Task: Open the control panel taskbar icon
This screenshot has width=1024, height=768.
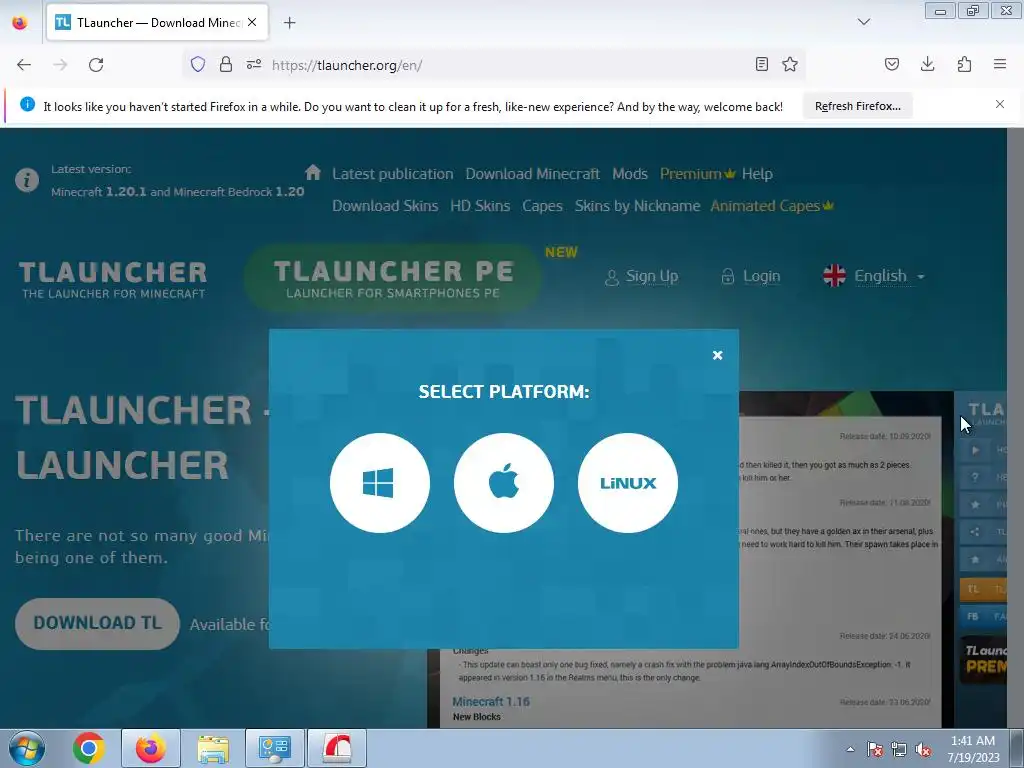Action: coord(274,748)
